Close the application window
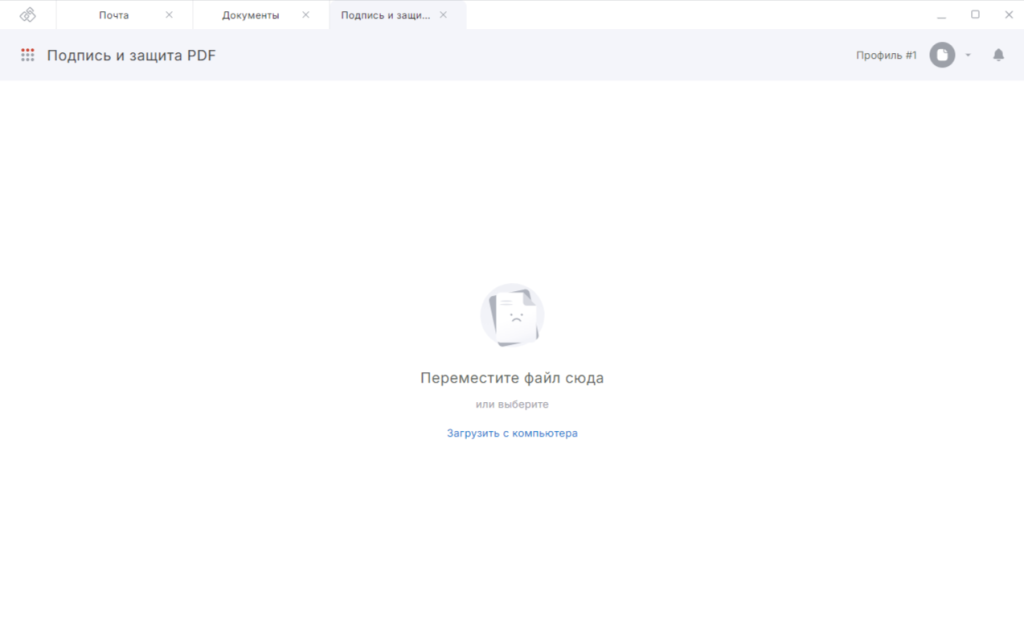The width and height of the screenshot is (1024, 640). pos(1008,14)
